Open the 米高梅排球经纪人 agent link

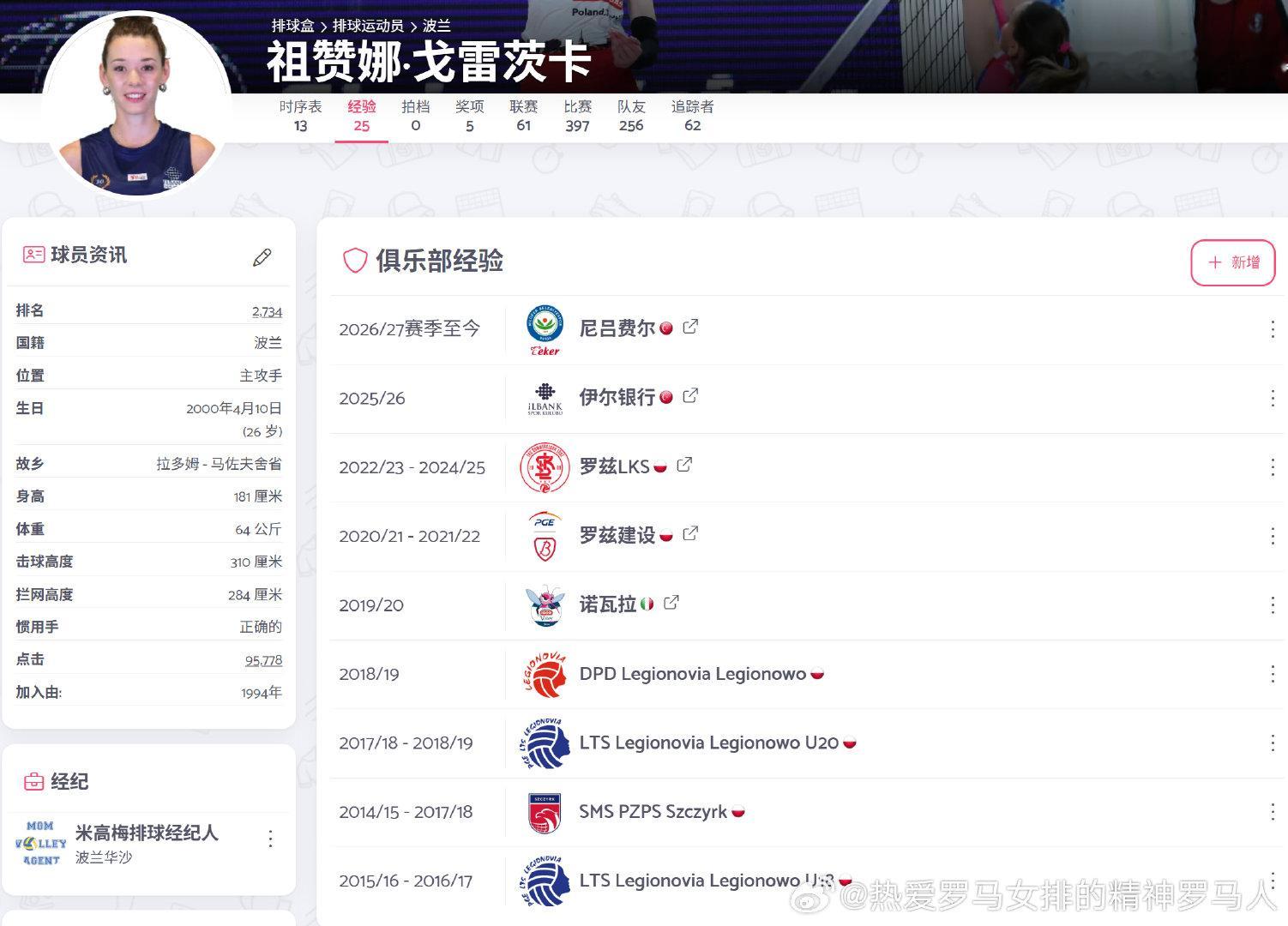click(x=147, y=833)
